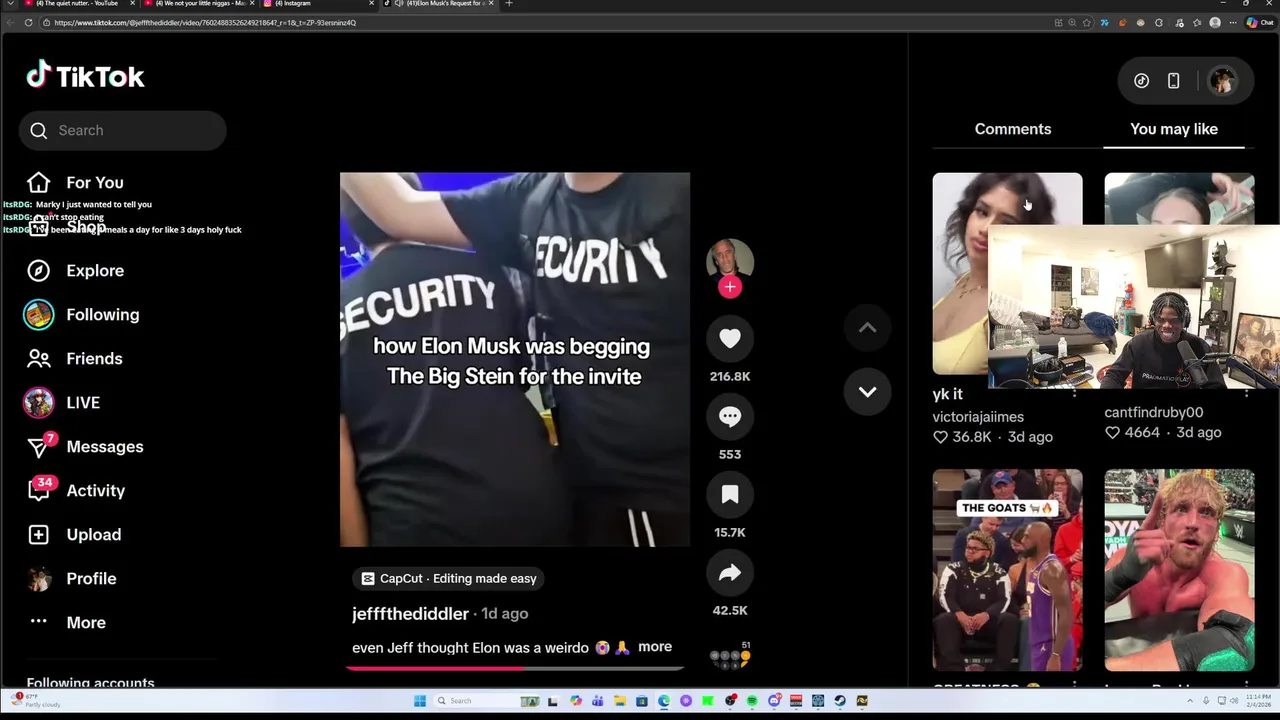Switch to the Instagram browser tab
The height and width of the screenshot is (720, 1280).
pos(316,4)
